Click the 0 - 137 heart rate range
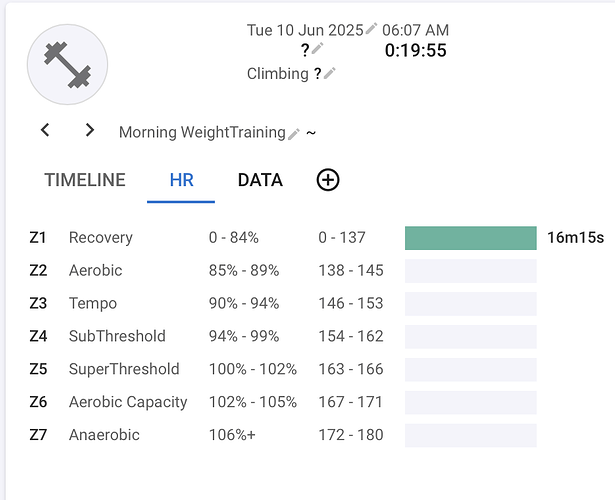This screenshot has height=500, width=615. click(x=342, y=238)
